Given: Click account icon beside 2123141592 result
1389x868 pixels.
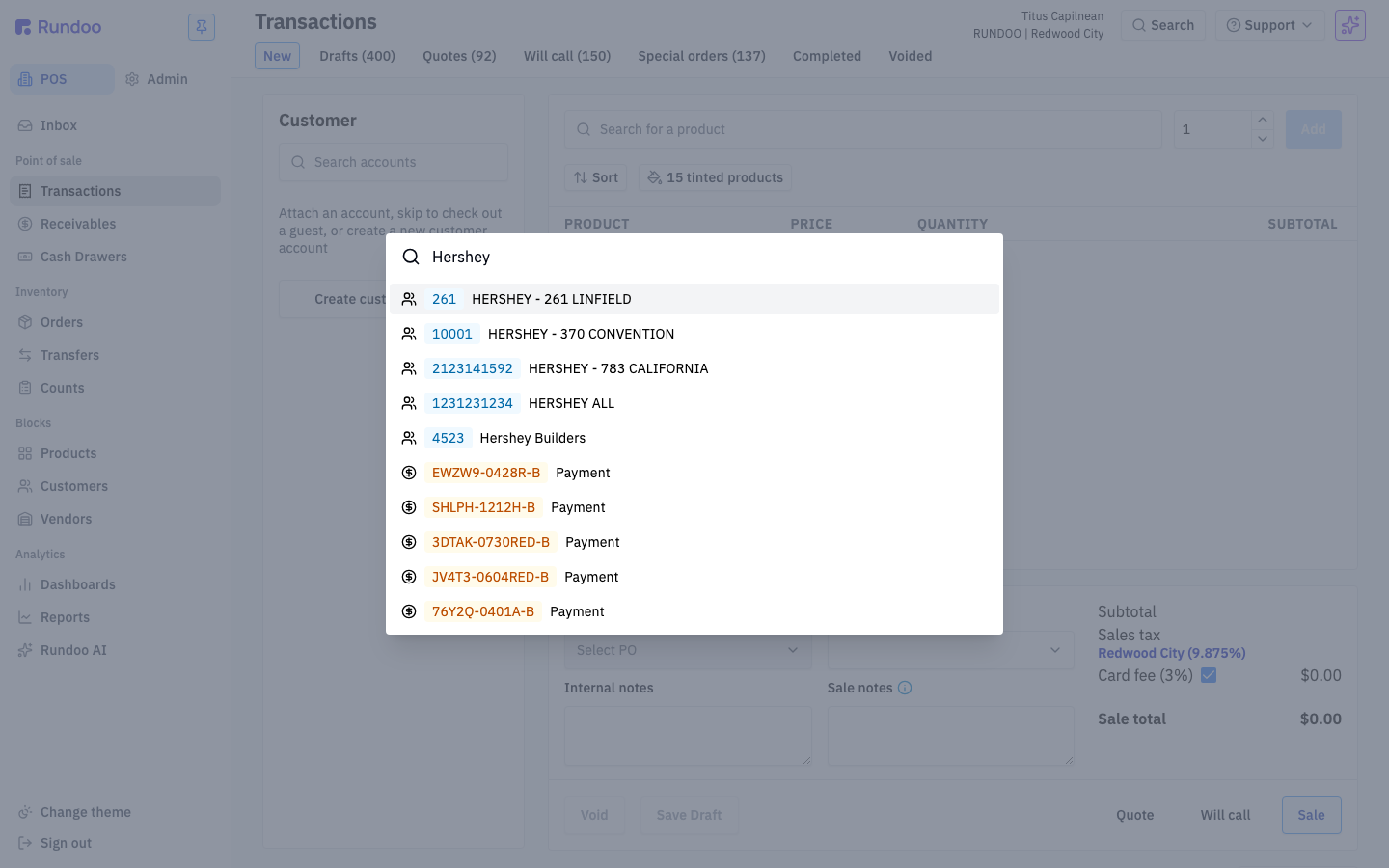Looking at the screenshot, I should click(409, 368).
